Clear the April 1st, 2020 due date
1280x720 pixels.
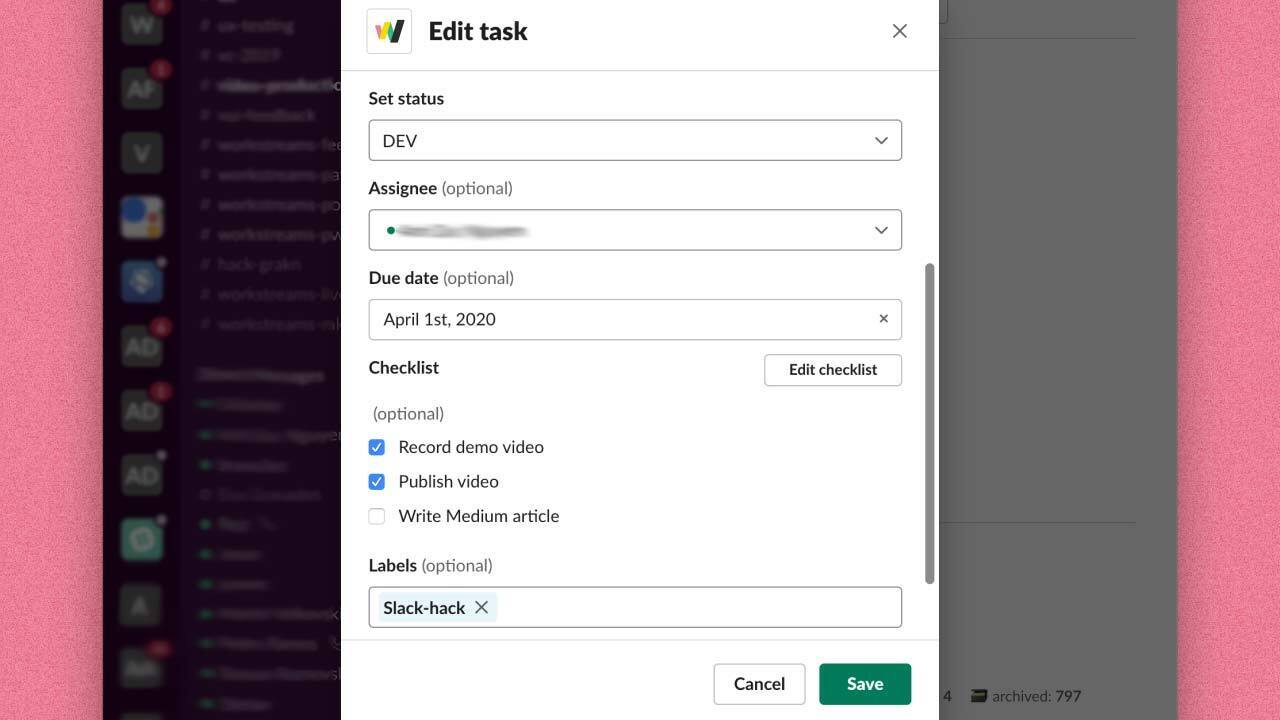coord(883,319)
